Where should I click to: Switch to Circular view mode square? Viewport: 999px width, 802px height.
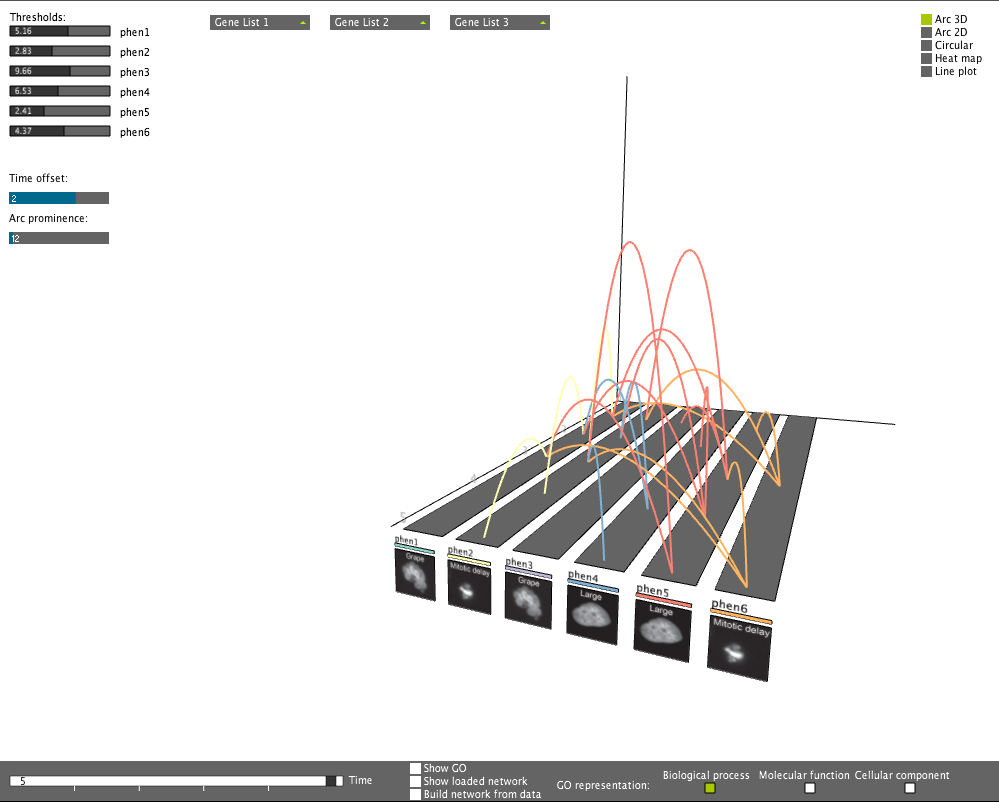pos(926,45)
